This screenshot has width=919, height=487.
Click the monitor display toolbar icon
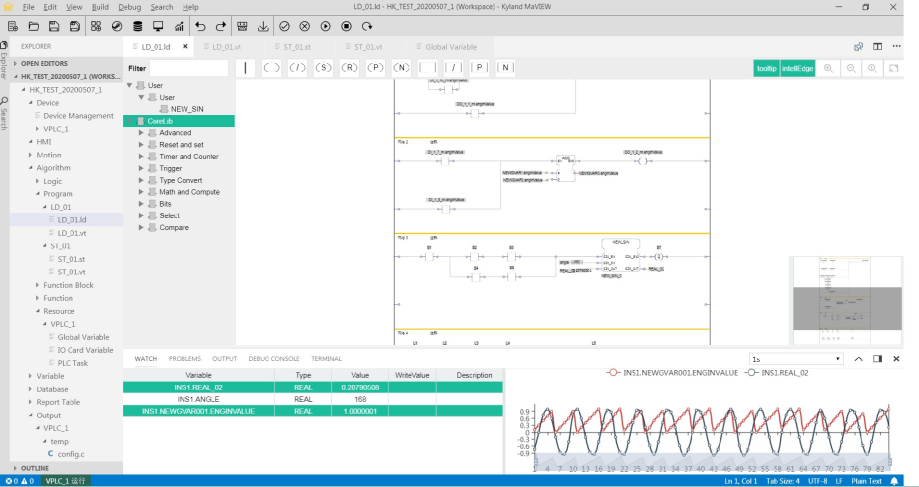click(158, 26)
